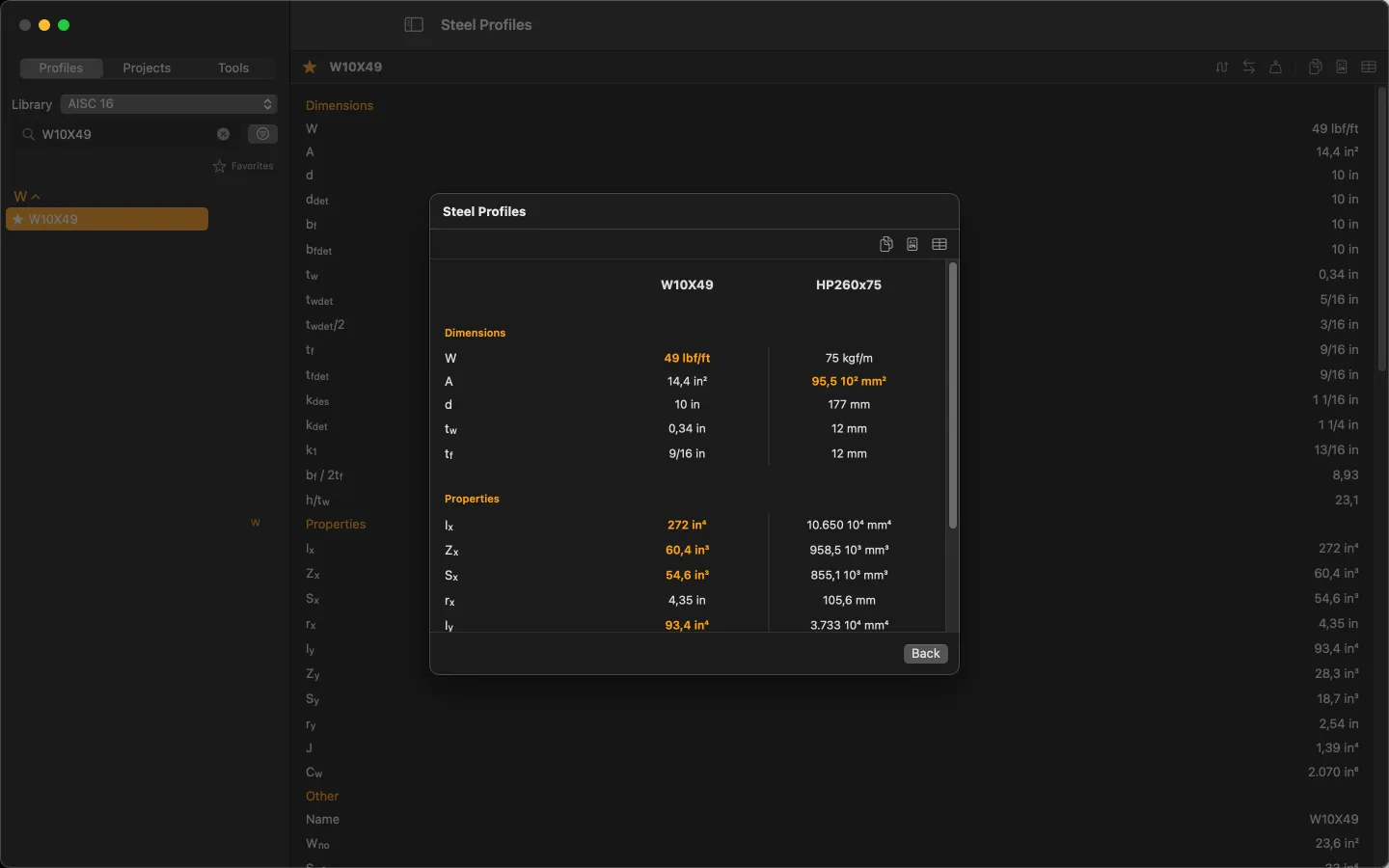Click the HP260x75 column header in the dialog

(x=849, y=285)
